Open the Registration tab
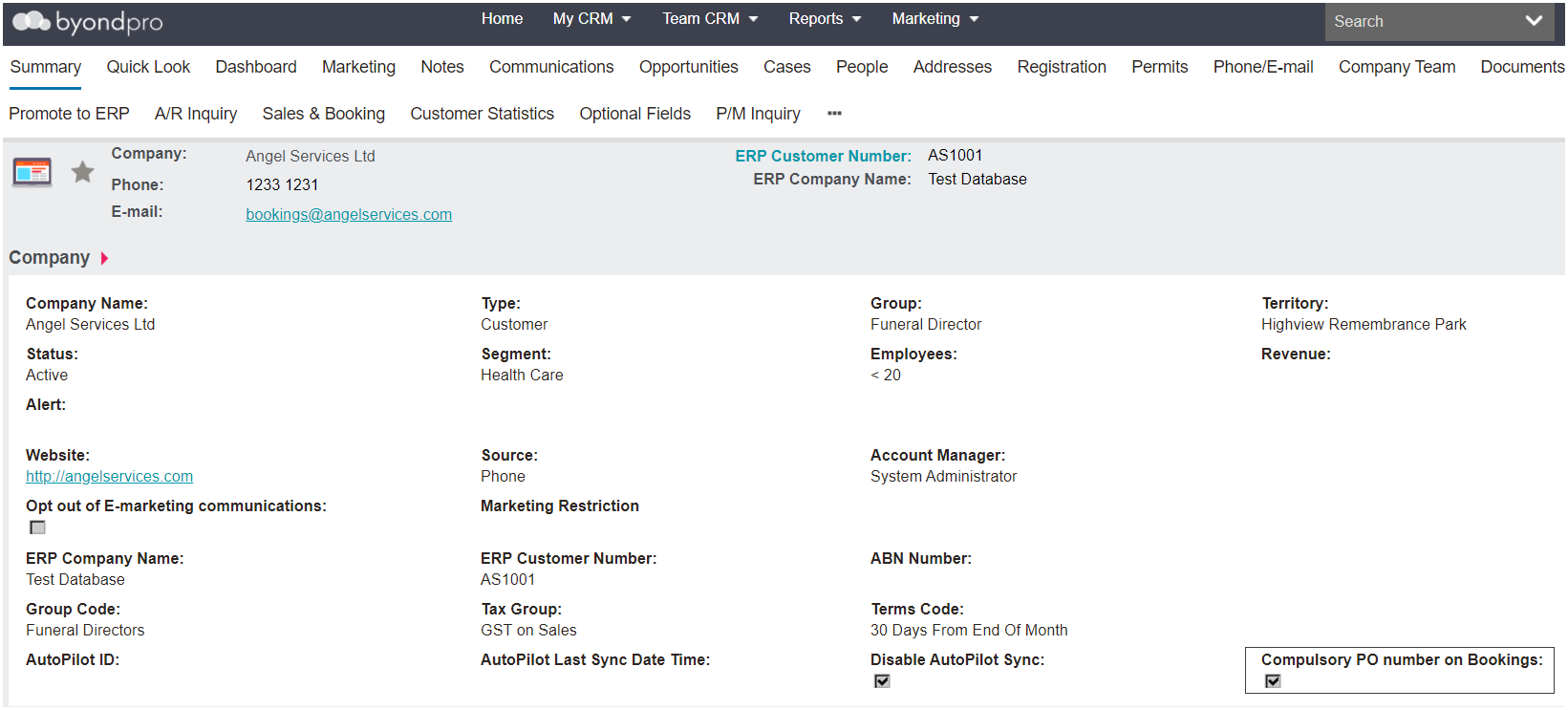 coord(1062,67)
